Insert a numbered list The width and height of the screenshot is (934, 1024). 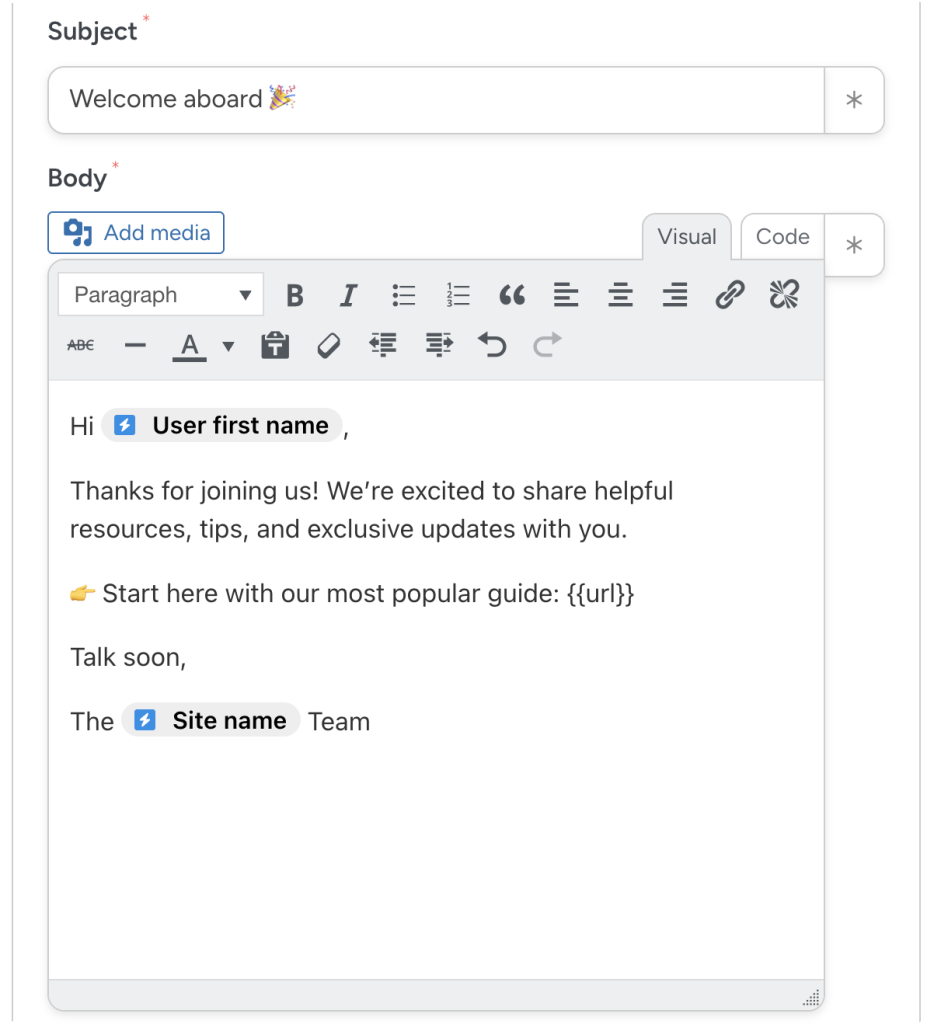click(458, 294)
